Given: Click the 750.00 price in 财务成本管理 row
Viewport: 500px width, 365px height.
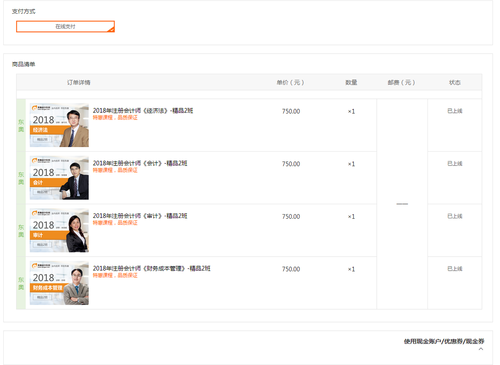Looking at the screenshot, I should coord(291,269).
